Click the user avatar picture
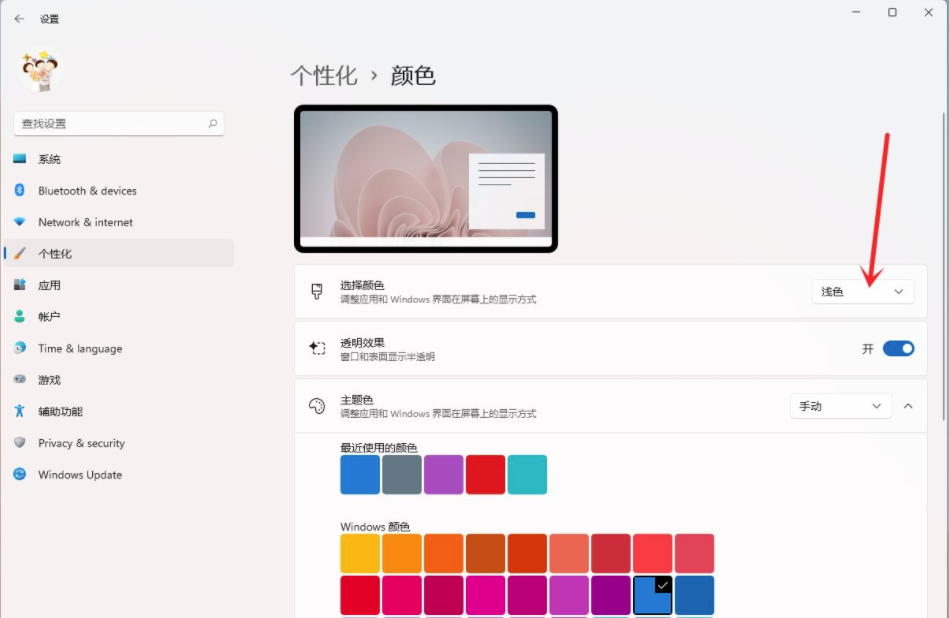949x618 pixels. [40, 71]
